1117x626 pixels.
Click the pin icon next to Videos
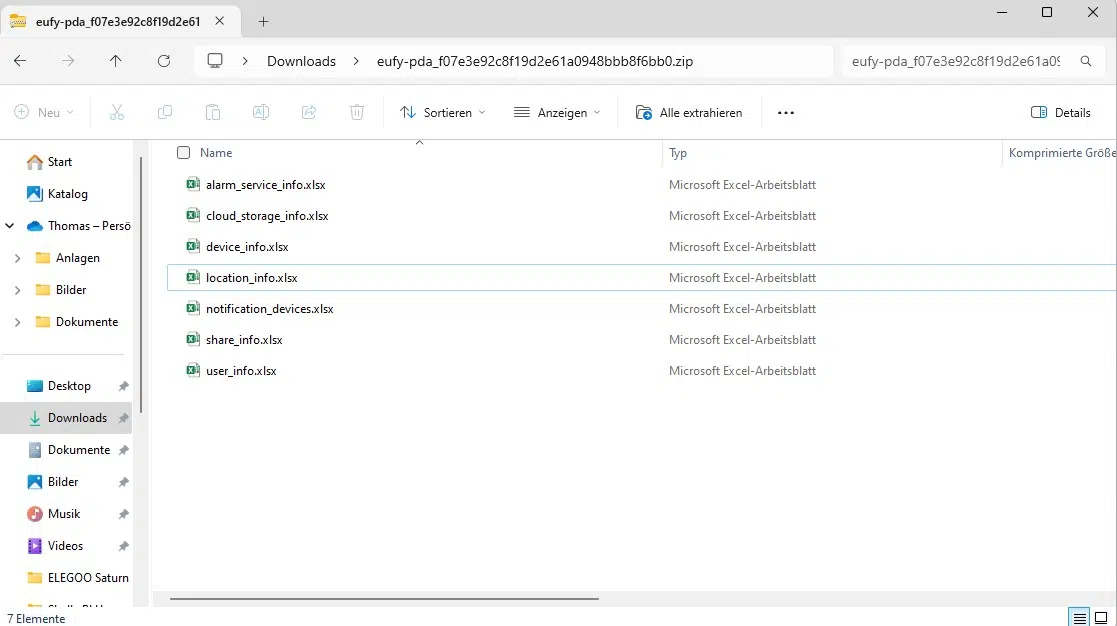[x=123, y=546]
